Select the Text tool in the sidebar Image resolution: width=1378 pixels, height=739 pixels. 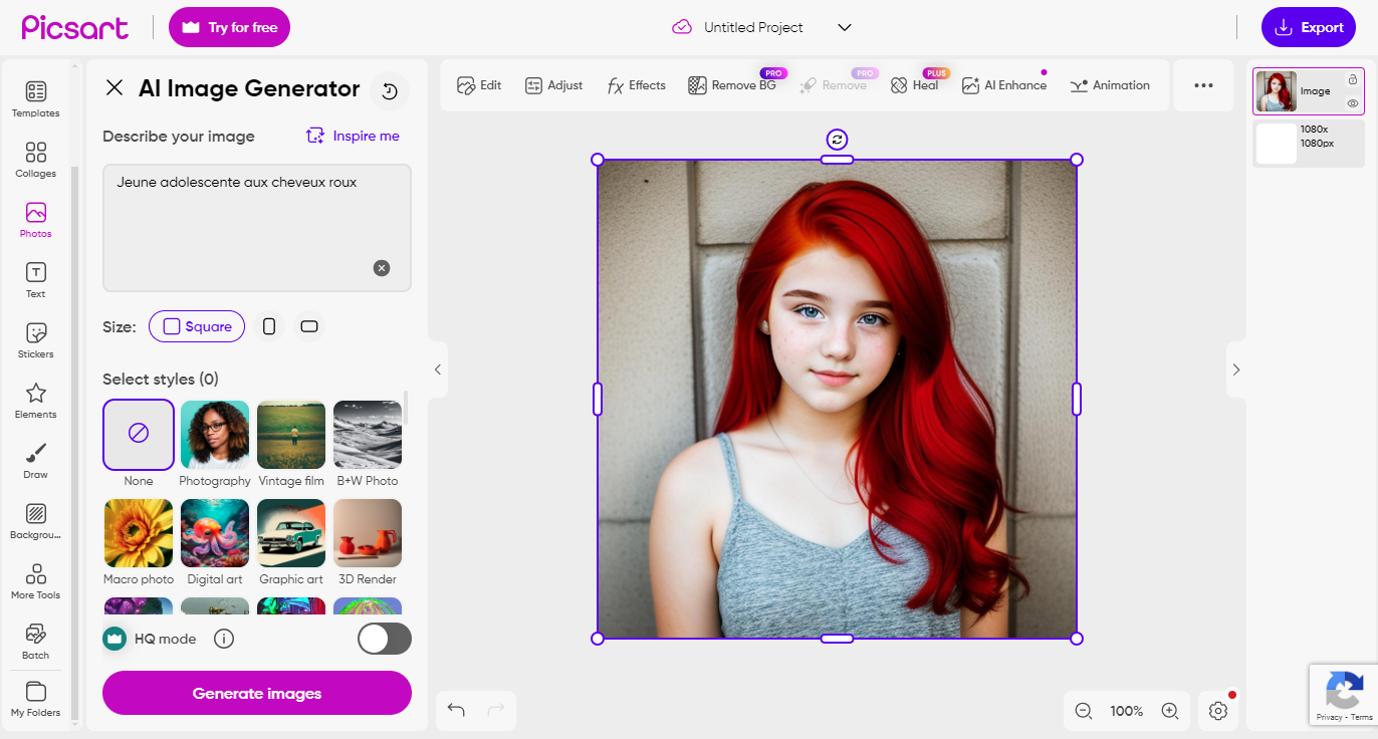point(35,279)
